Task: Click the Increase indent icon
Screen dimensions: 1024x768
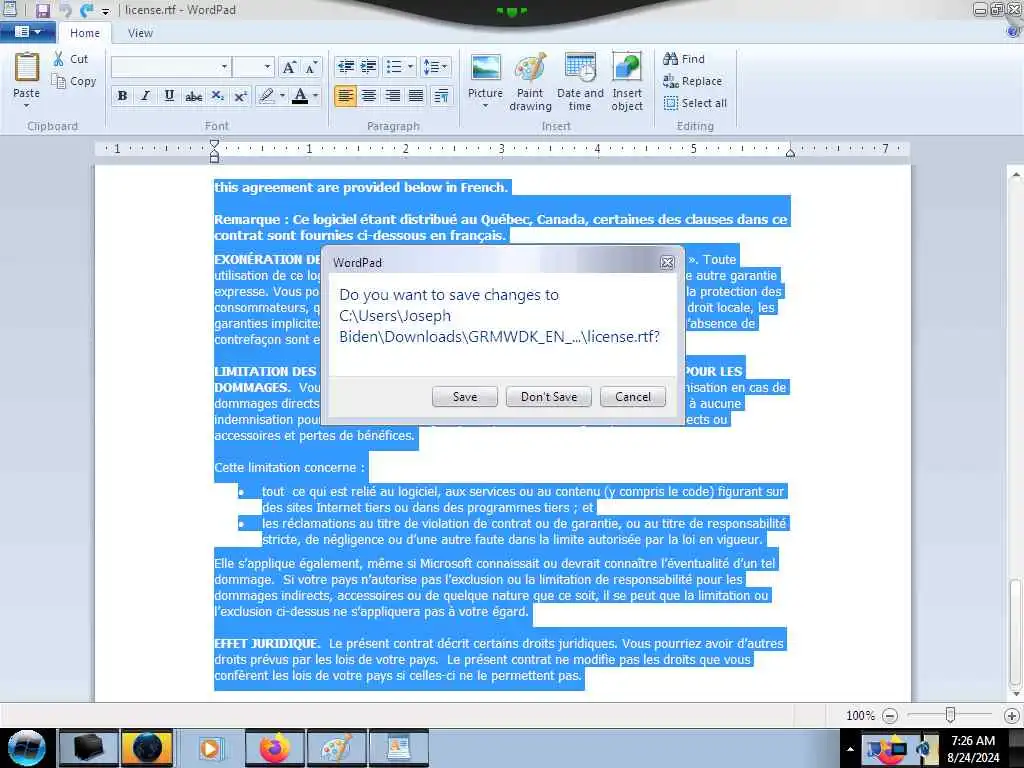Action: click(369, 67)
